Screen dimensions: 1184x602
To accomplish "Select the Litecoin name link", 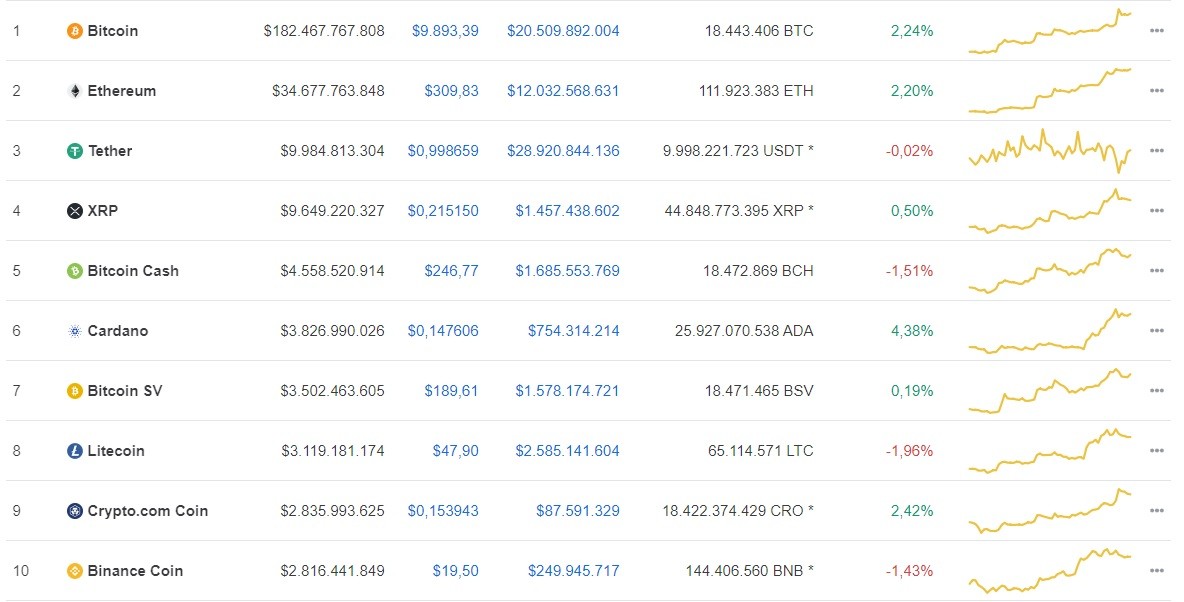I will (x=114, y=450).
